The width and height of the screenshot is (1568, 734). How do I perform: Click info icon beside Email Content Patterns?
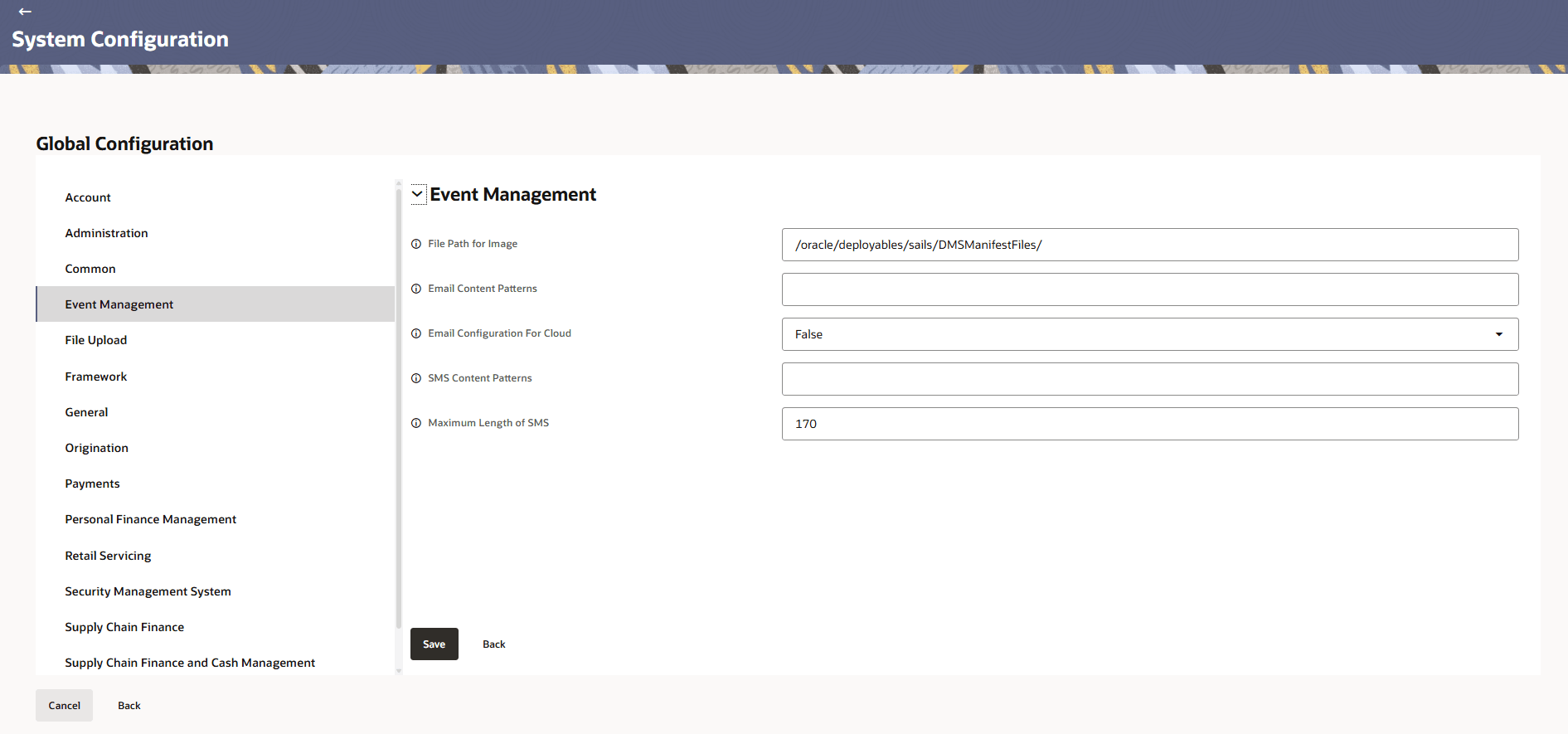click(x=416, y=289)
